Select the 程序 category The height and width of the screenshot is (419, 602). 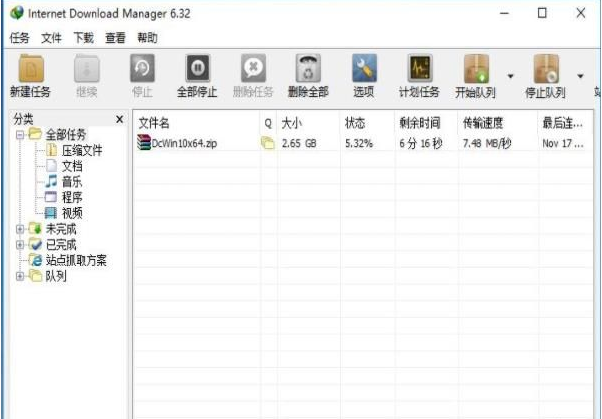point(72,197)
